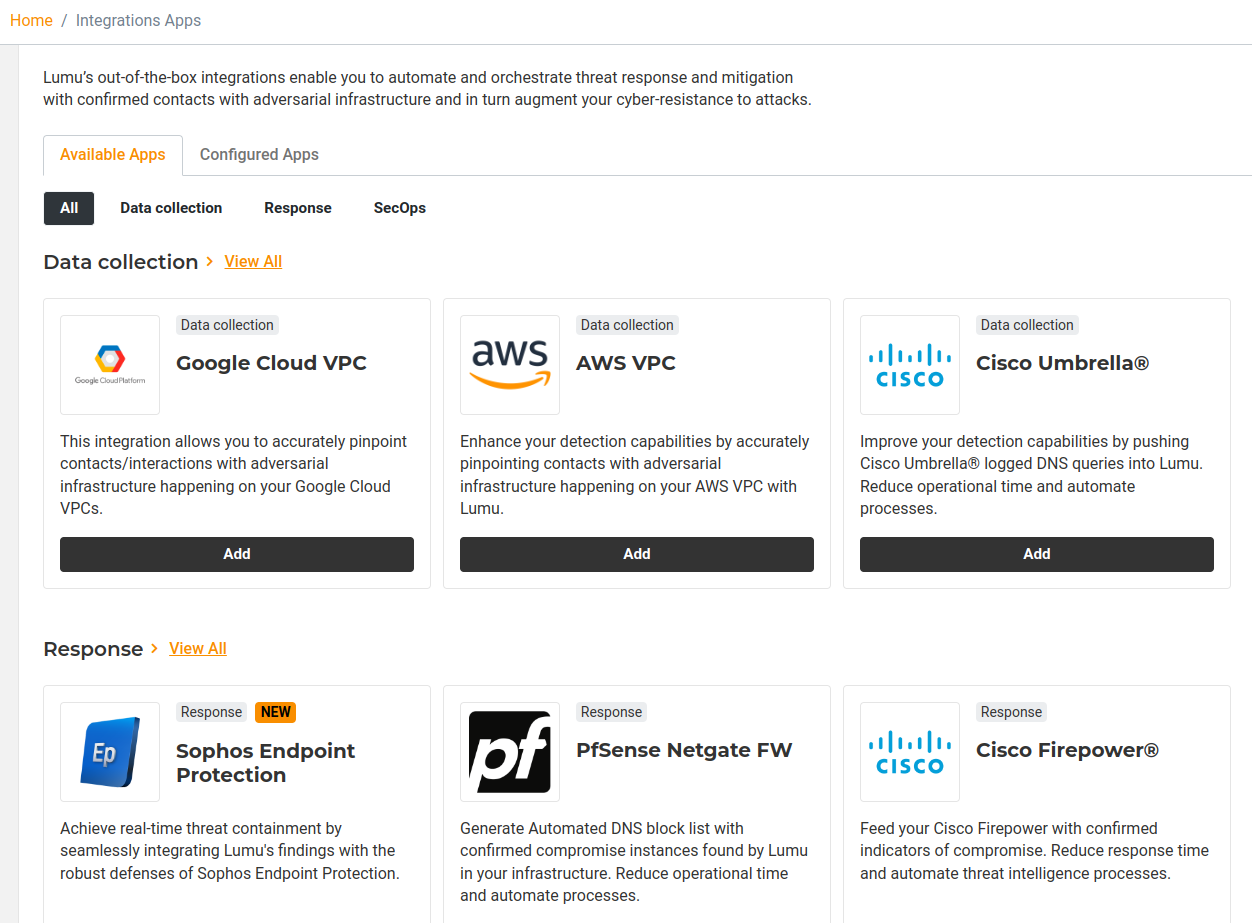Switch to the Configured Apps tab

(x=259, y=155)
